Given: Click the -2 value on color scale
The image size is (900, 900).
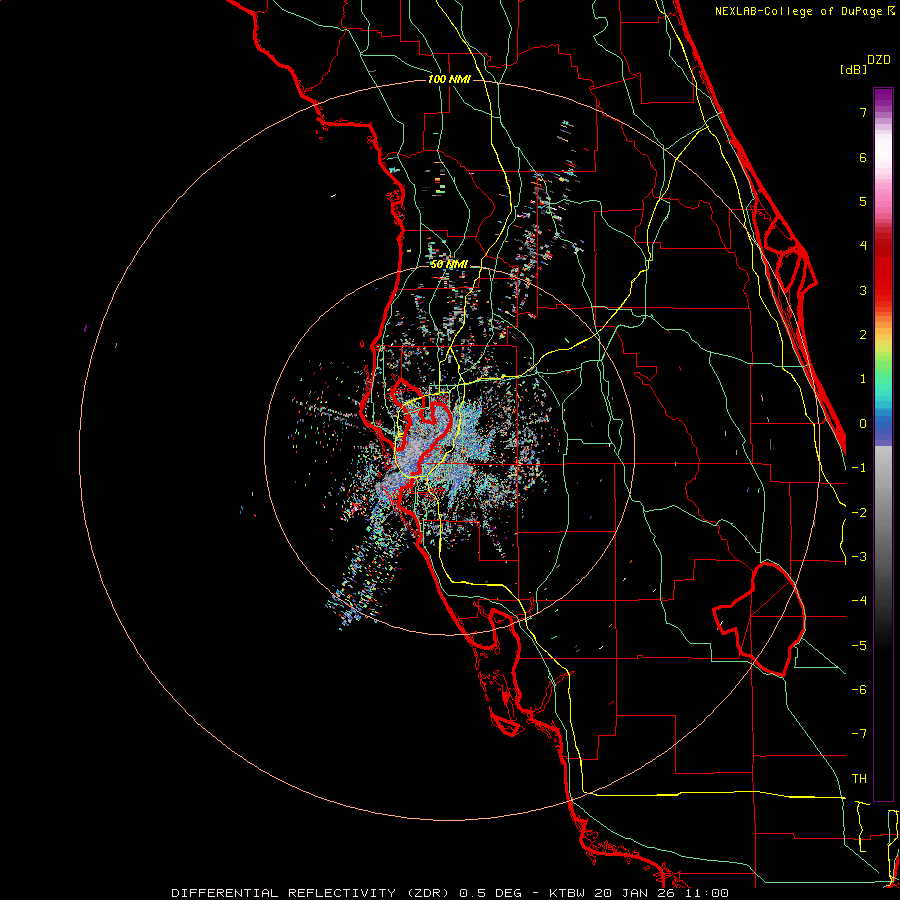Looking at the screenshot, I should (859, 513).
